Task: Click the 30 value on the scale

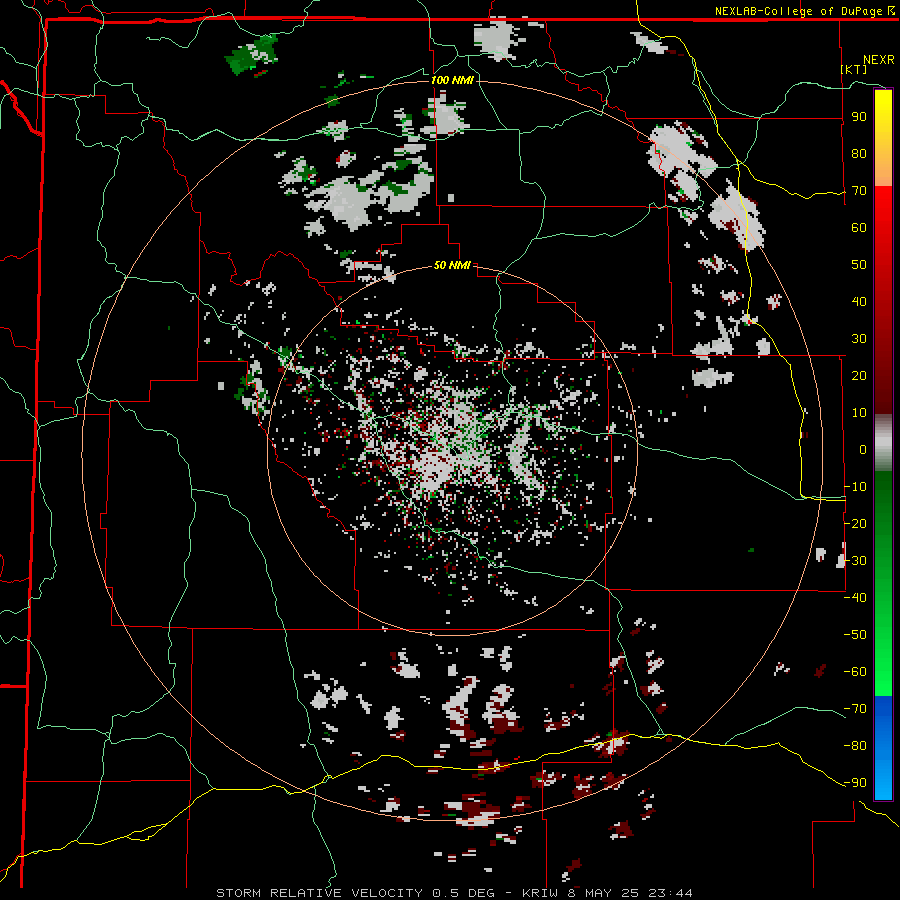Action: pos(859,339)
